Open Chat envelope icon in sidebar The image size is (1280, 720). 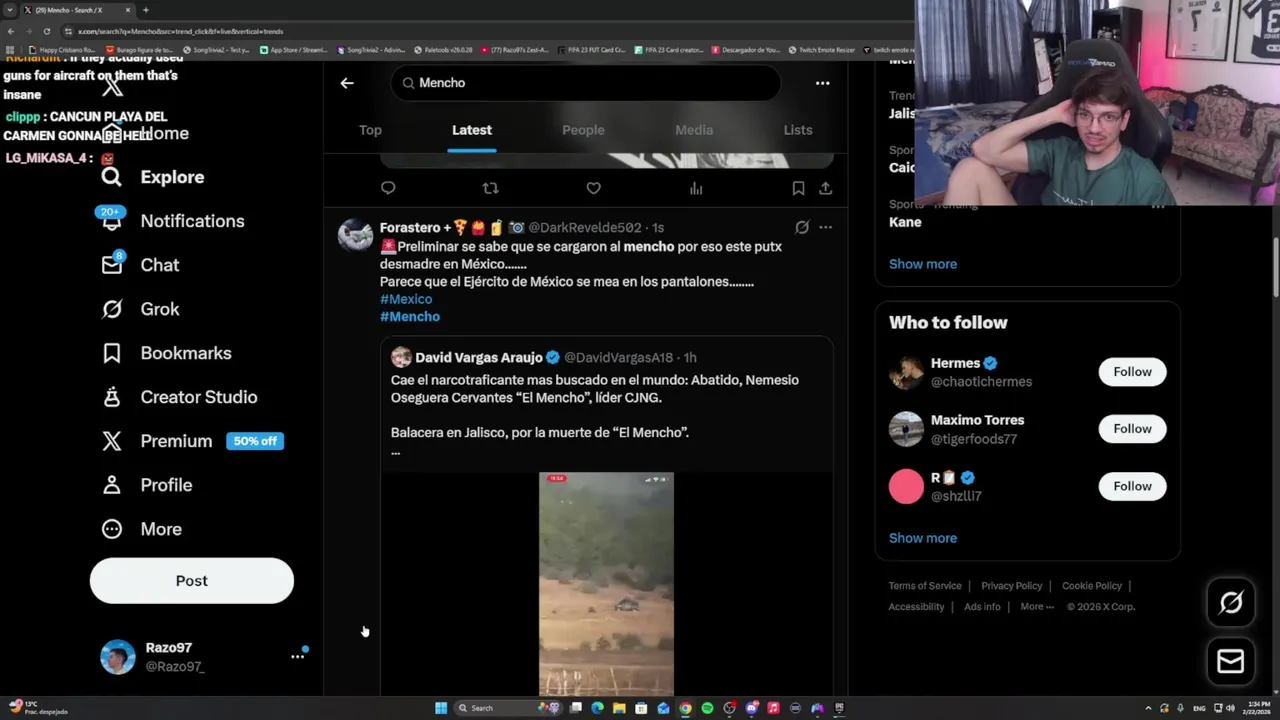point(112,265)
